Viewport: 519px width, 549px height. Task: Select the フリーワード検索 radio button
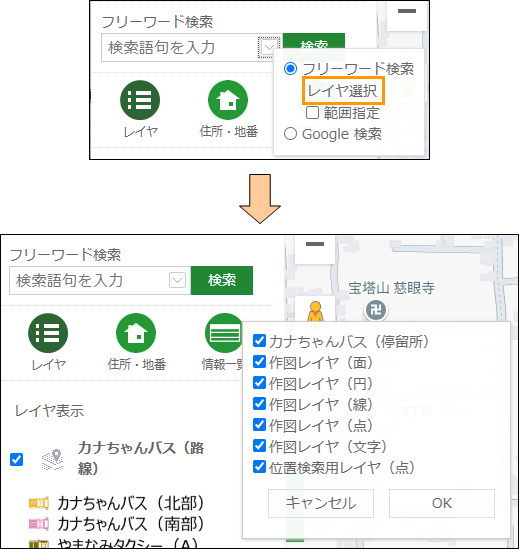click(290, 69)
